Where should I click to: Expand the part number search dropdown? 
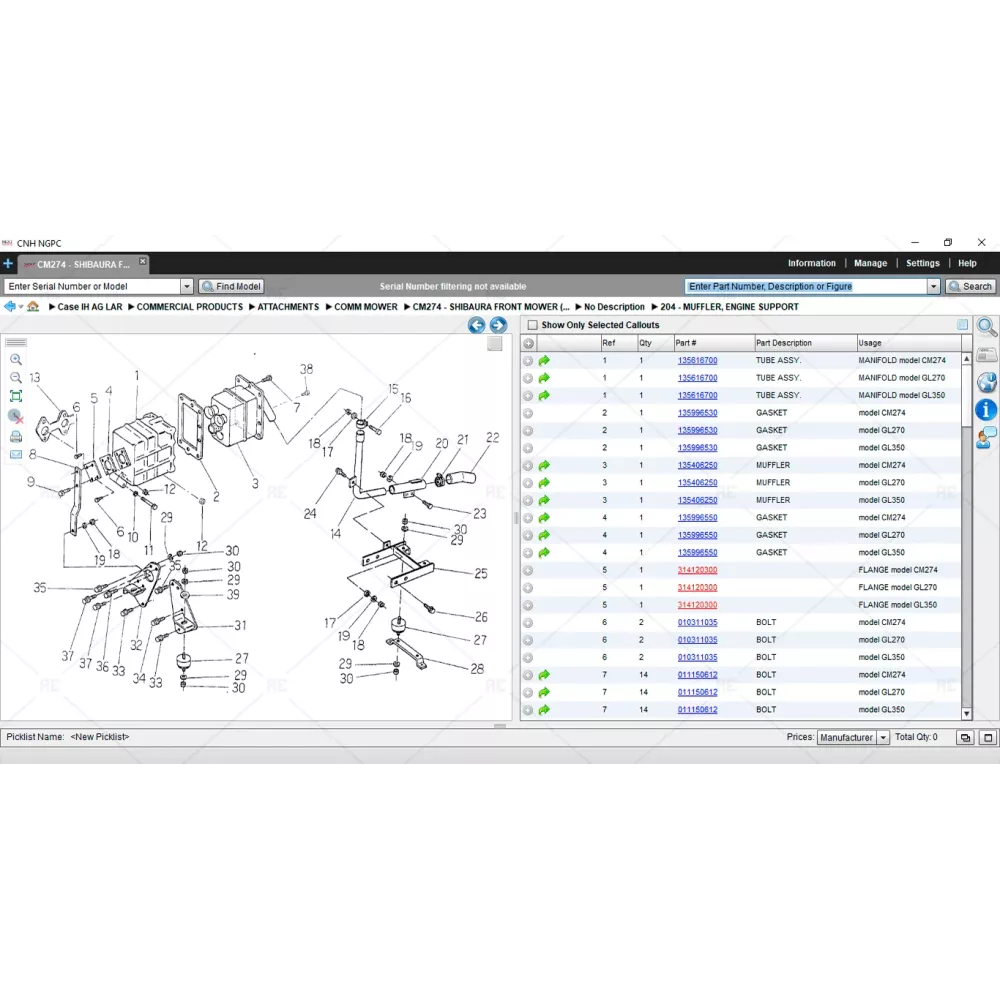tap(934, 286)
